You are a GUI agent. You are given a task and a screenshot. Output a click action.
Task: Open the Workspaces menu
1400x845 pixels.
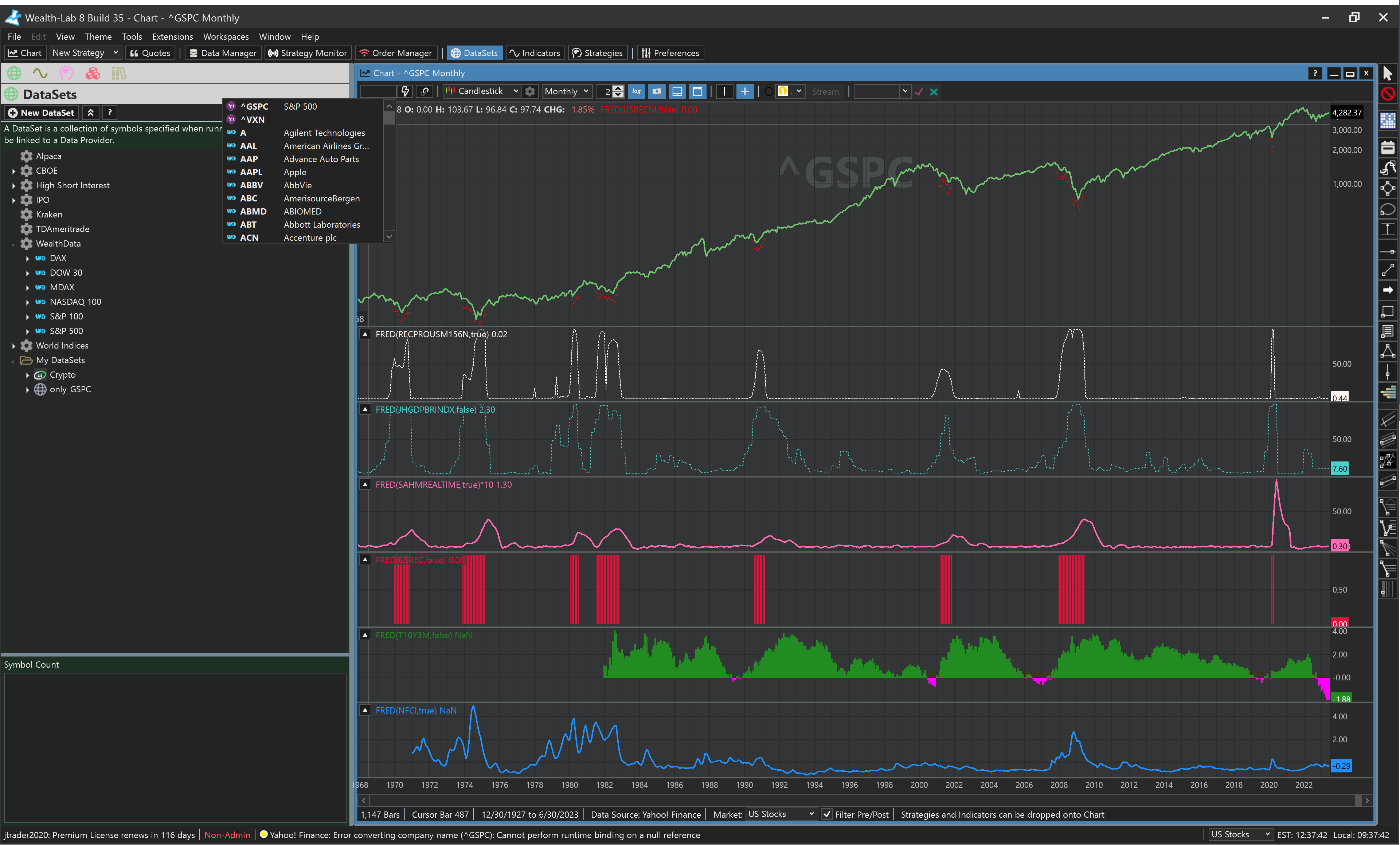coord(226,36)
